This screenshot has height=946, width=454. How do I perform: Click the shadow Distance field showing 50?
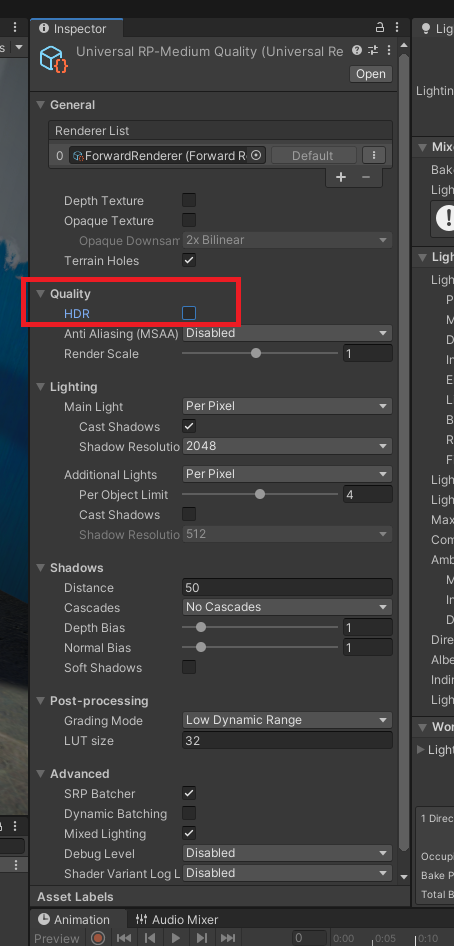coord(287,587)
